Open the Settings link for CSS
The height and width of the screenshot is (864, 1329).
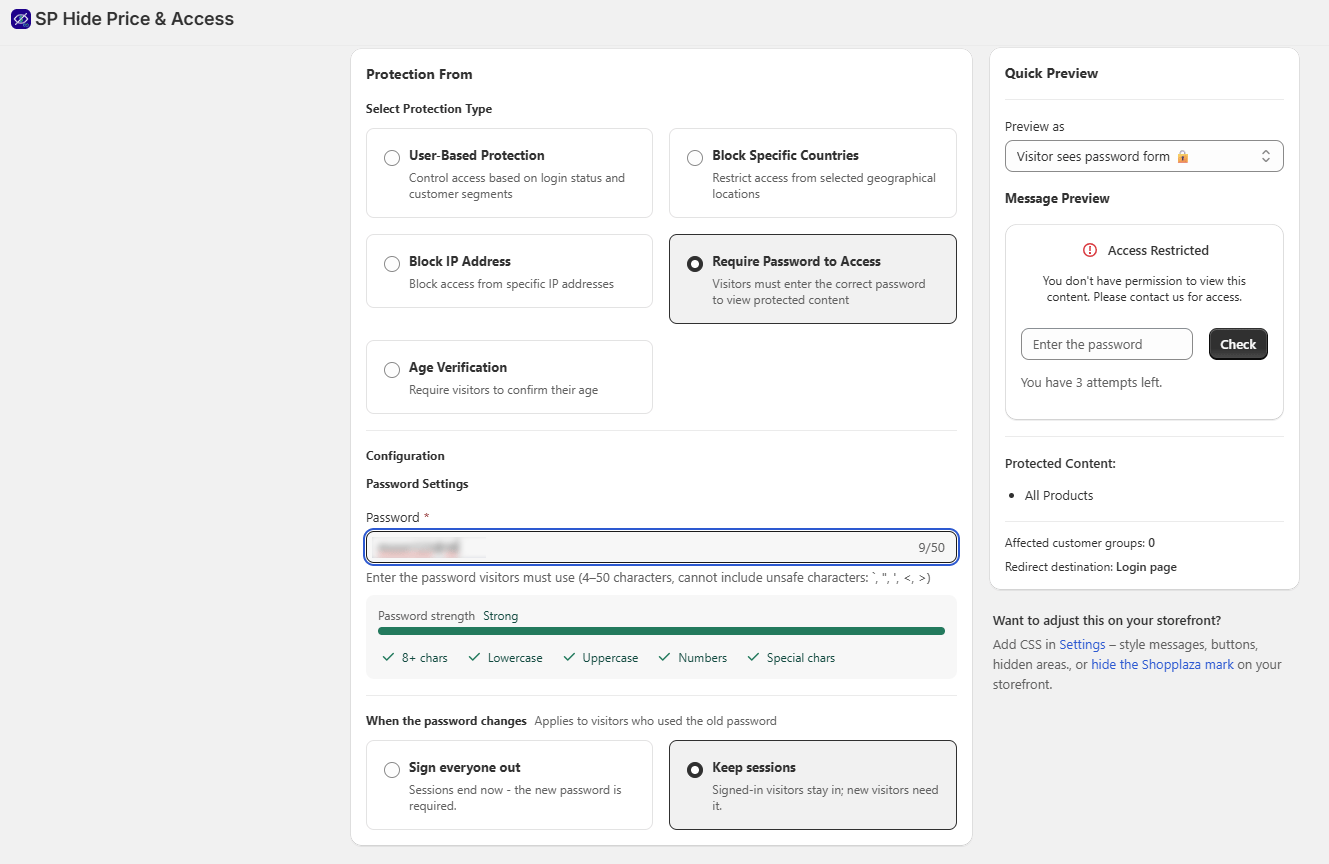1082,644
